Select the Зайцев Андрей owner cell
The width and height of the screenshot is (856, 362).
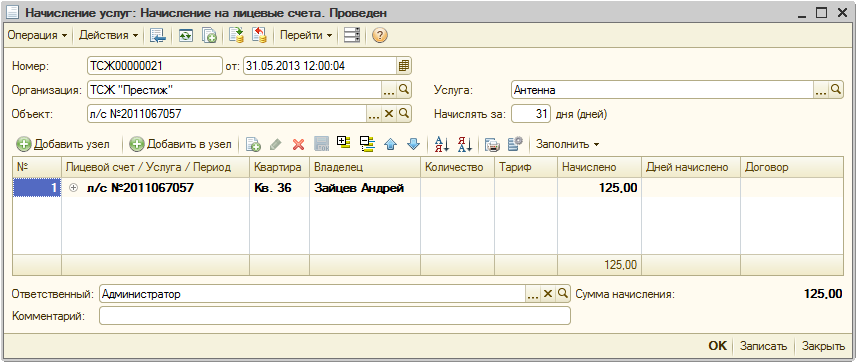(365, 188)
